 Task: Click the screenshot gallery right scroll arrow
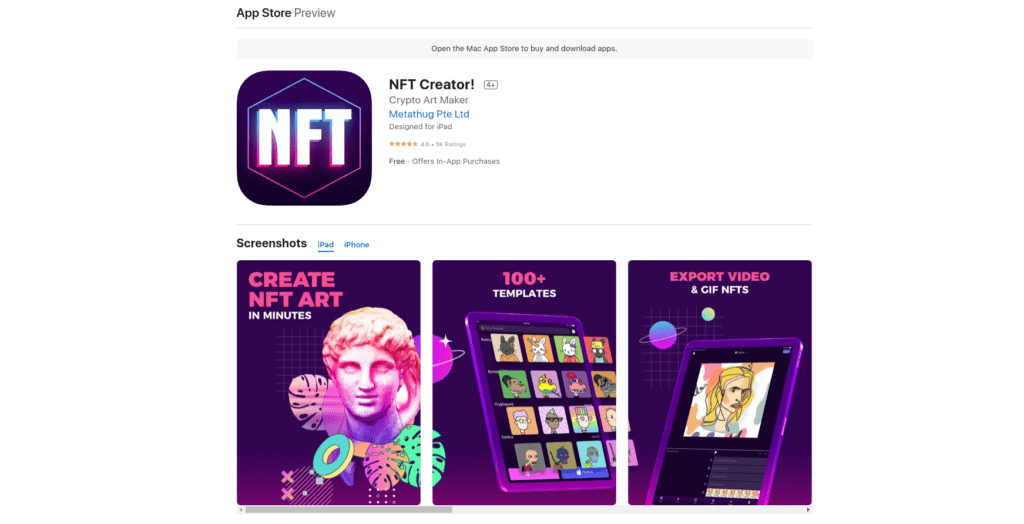tap(808, 510)
